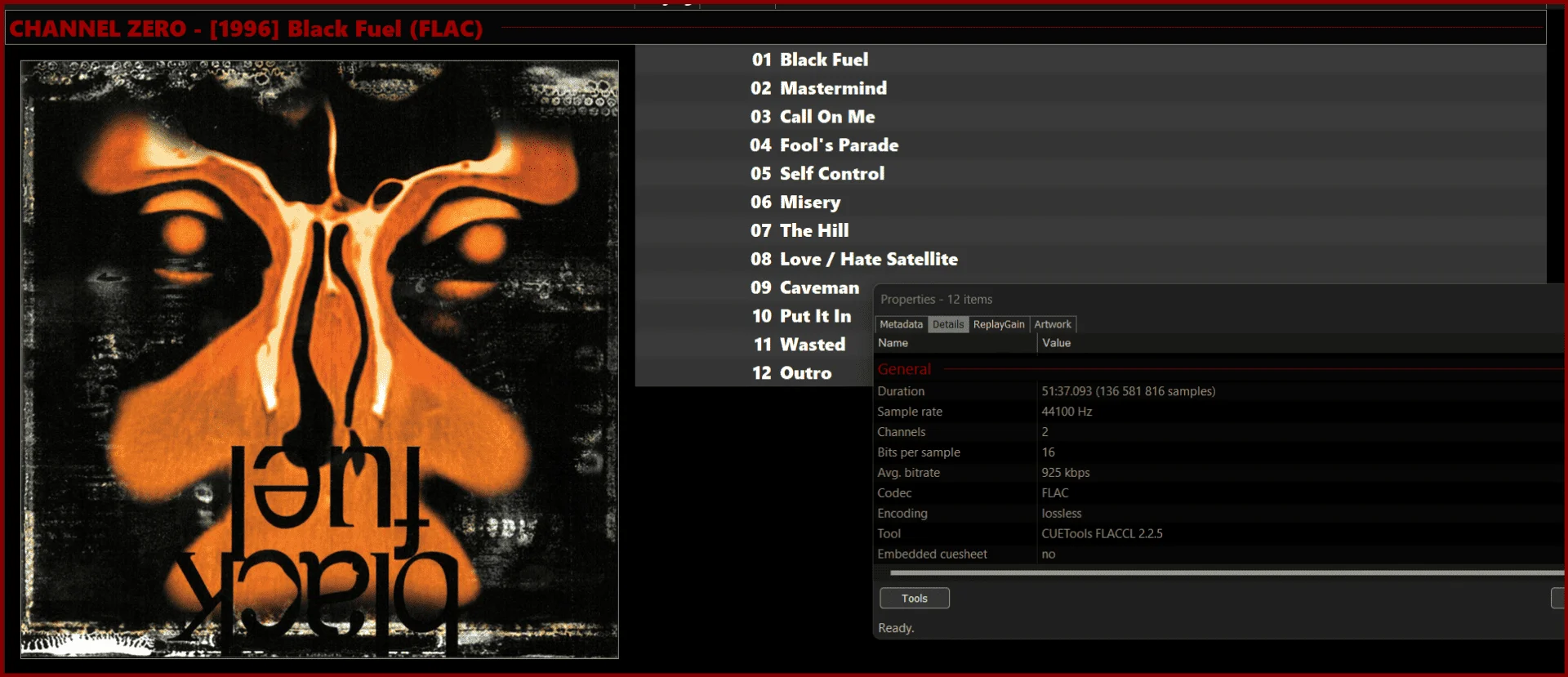Click the Black Fuel album cover artwork
Image resolution: width=1568 pixels, height=677 pixels.
click(x=319, y=359)
